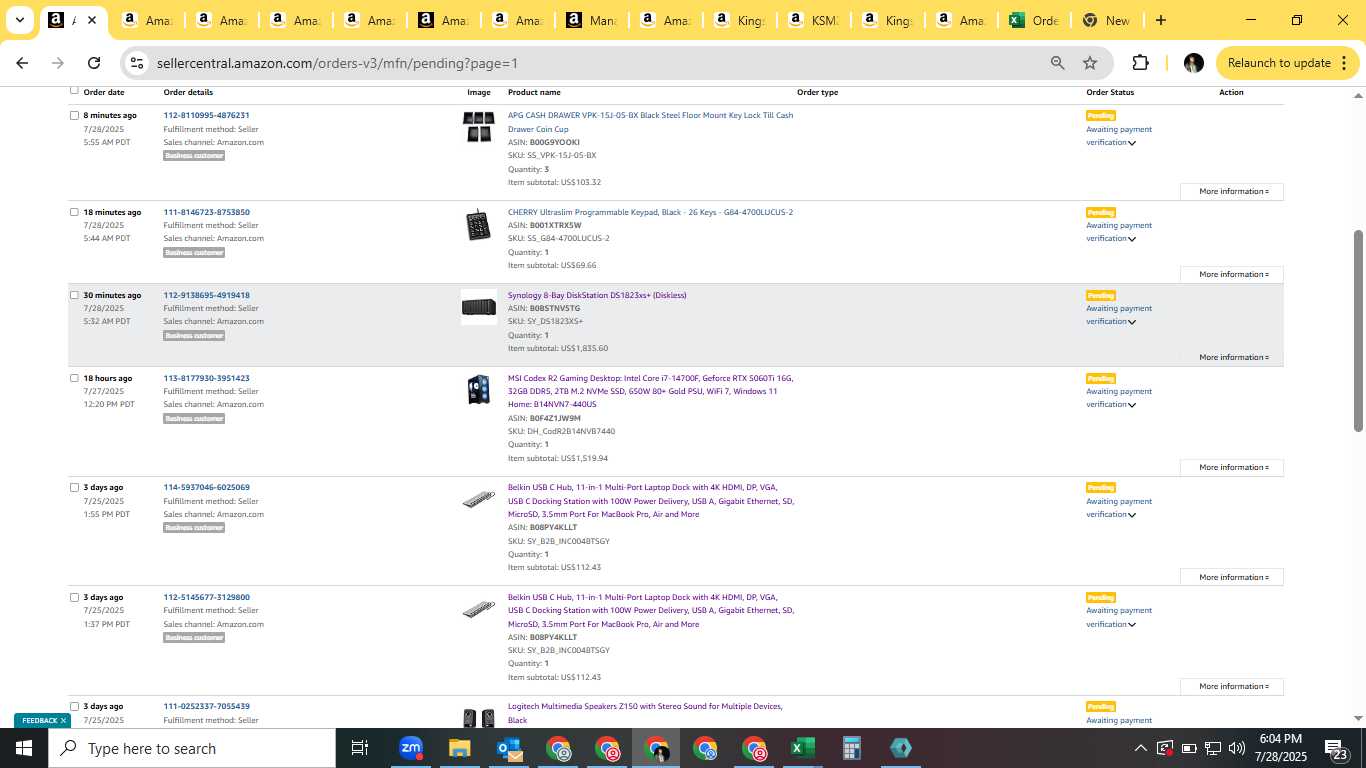Open APG Cash Drawer product link

[x=650, y=122]
